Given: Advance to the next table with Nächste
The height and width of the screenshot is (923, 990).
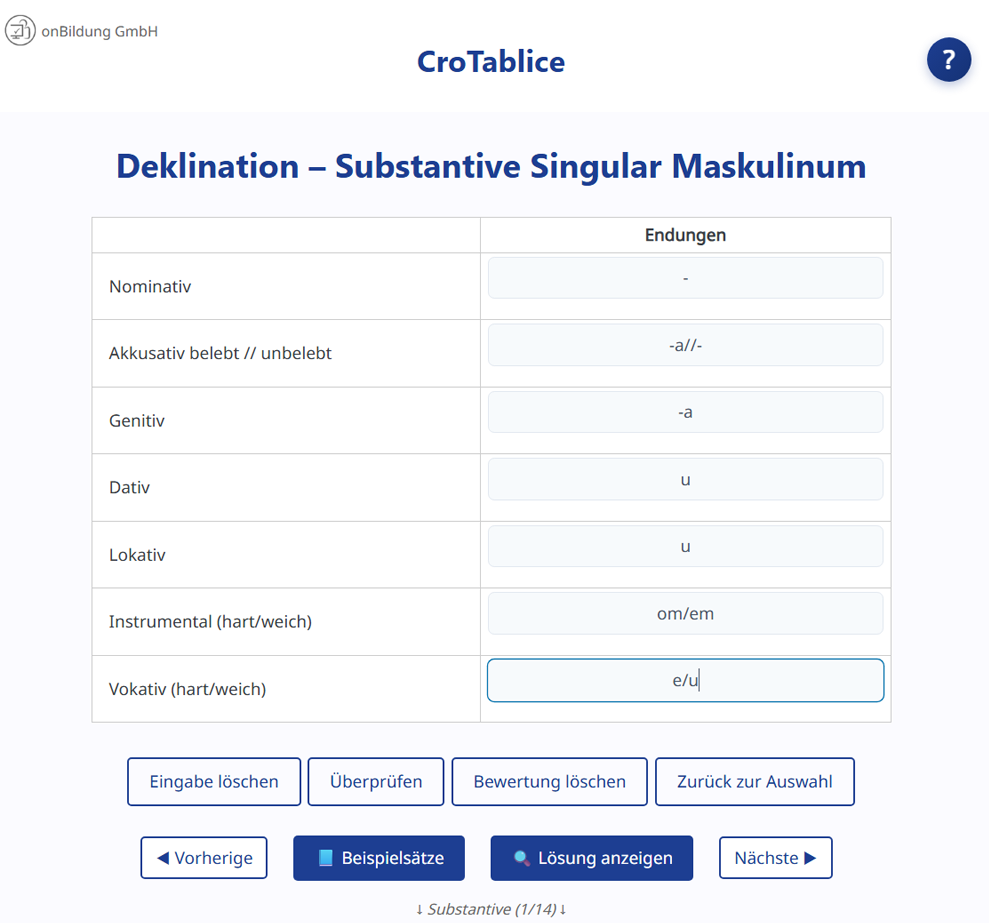Looking at the screenshot, I should pyautogui.click(x=776, y=857).
